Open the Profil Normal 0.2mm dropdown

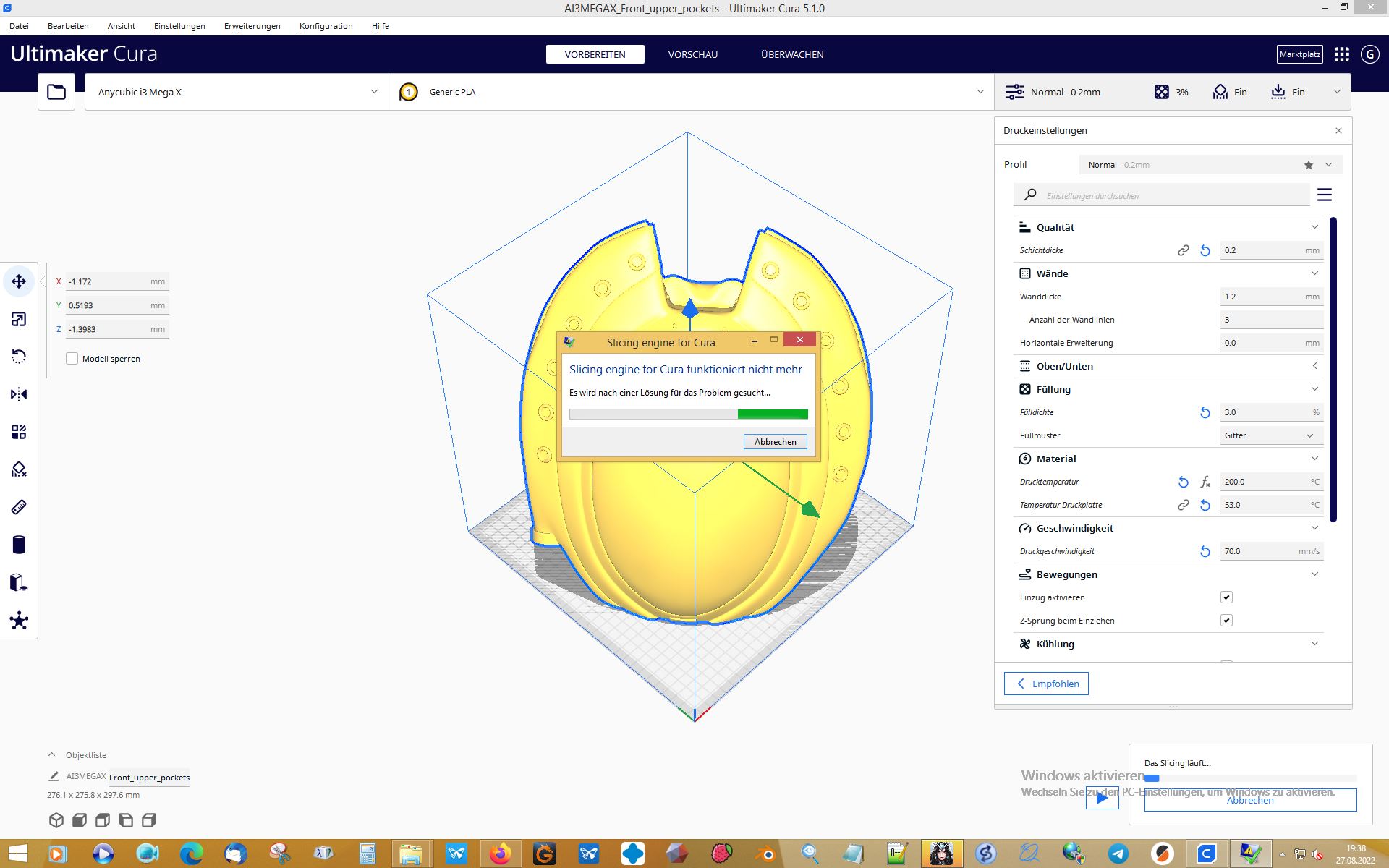(x=1210, y=165)
